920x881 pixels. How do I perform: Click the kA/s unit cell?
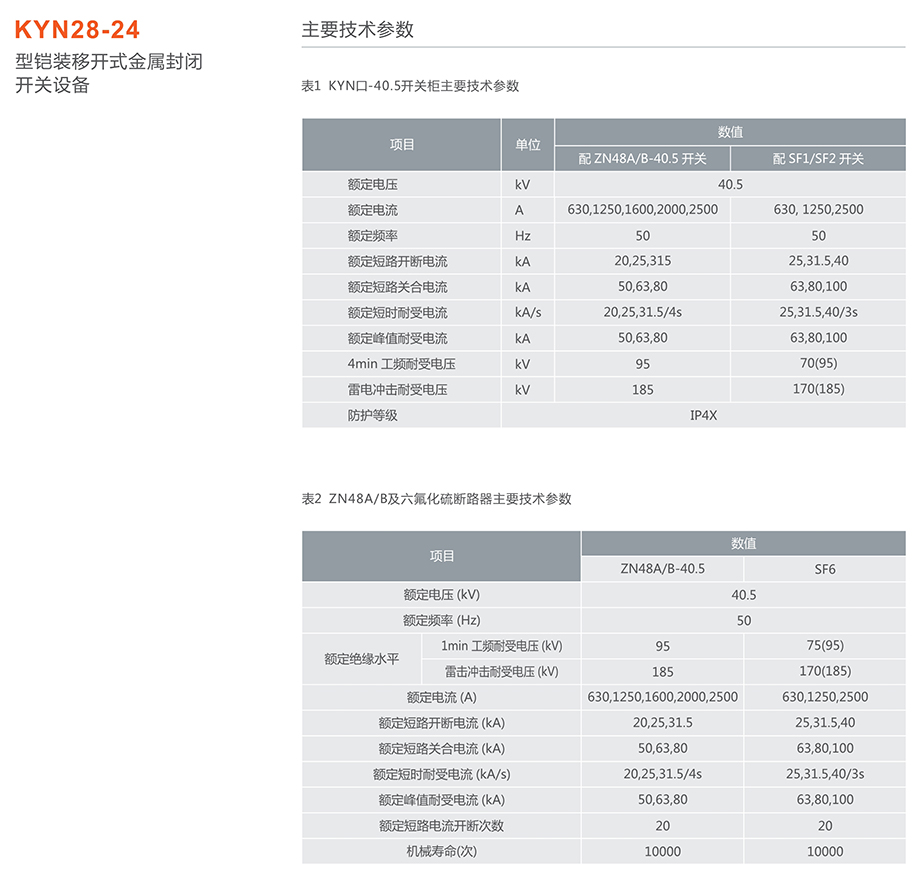coord(527,312)
